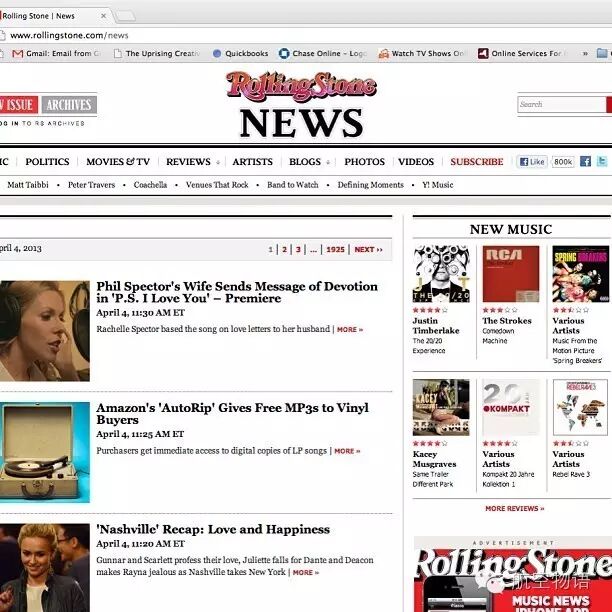Go to page 3 of news

coord(298,249)
